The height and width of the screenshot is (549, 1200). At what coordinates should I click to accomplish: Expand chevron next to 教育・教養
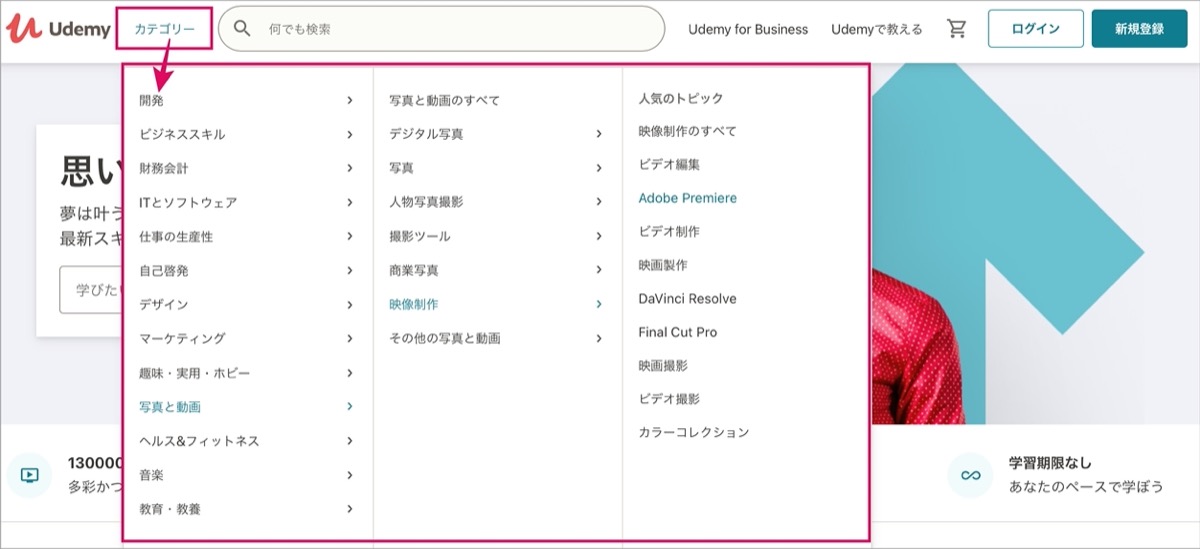tap(350, 508)
